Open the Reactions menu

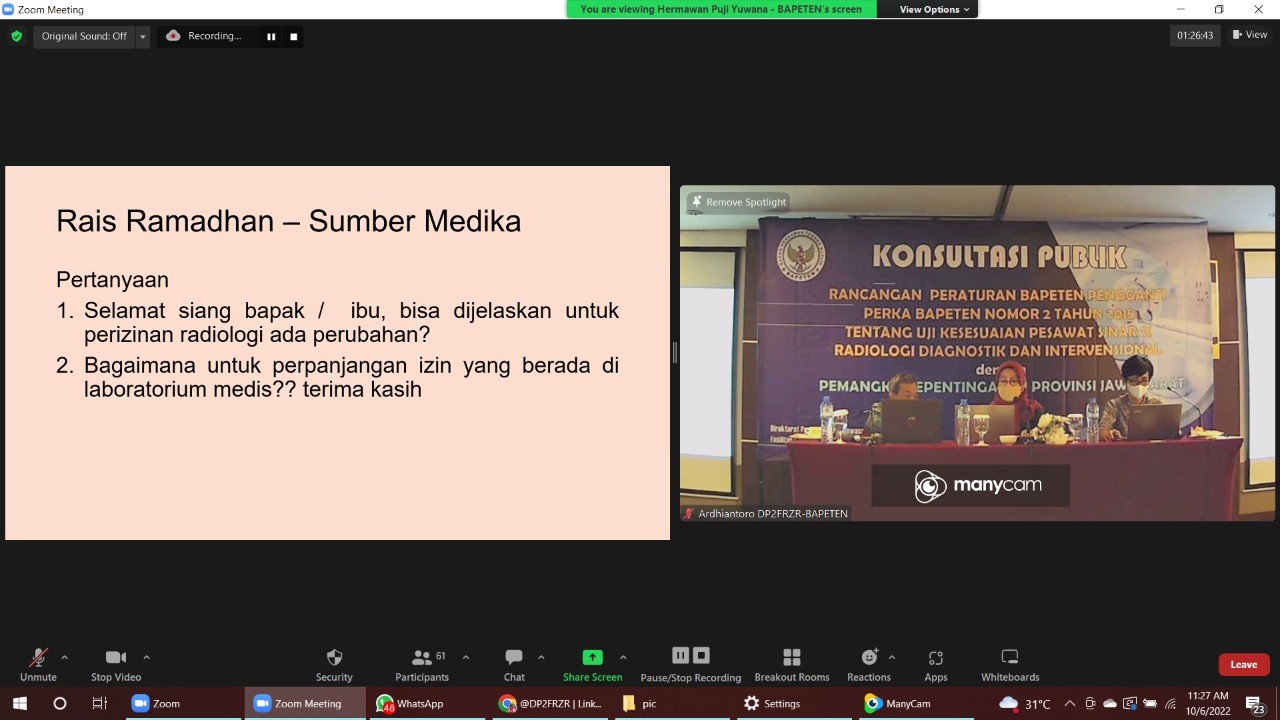coord(868,658)
